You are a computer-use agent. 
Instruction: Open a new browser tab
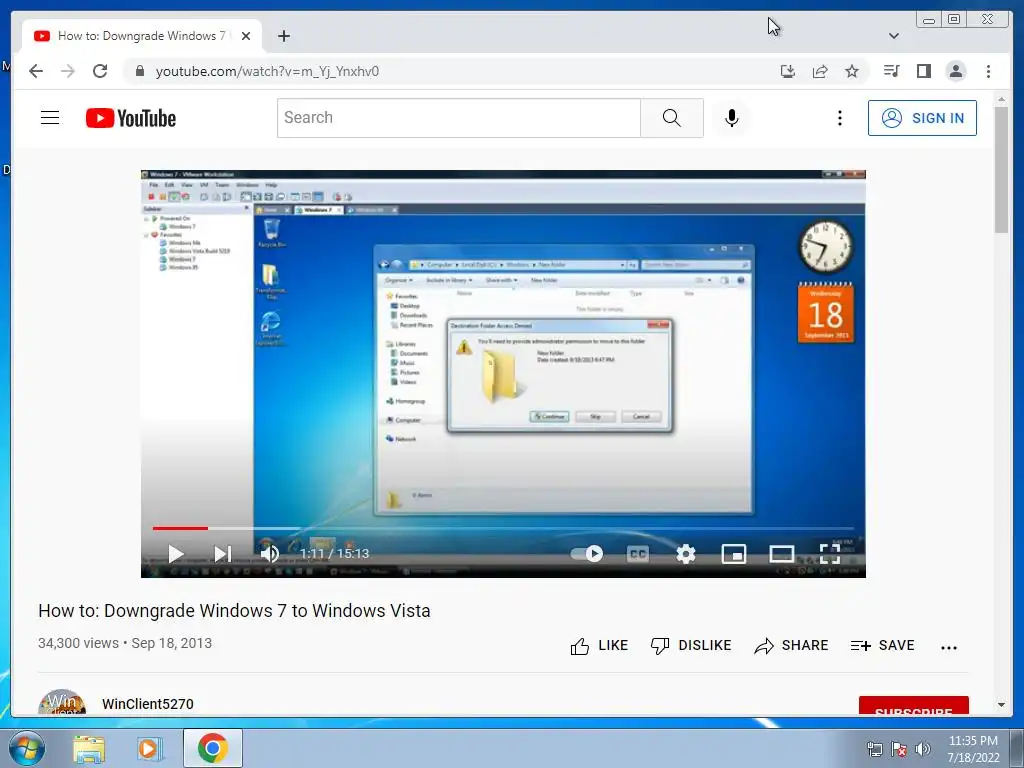point(283,36)
